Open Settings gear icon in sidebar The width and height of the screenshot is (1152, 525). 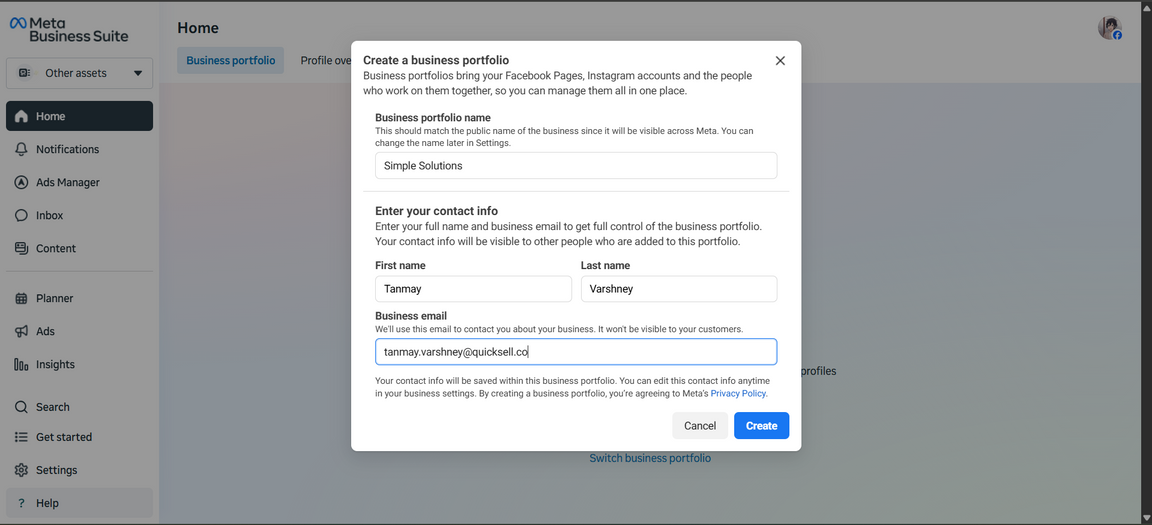click(x=21, y=470)
